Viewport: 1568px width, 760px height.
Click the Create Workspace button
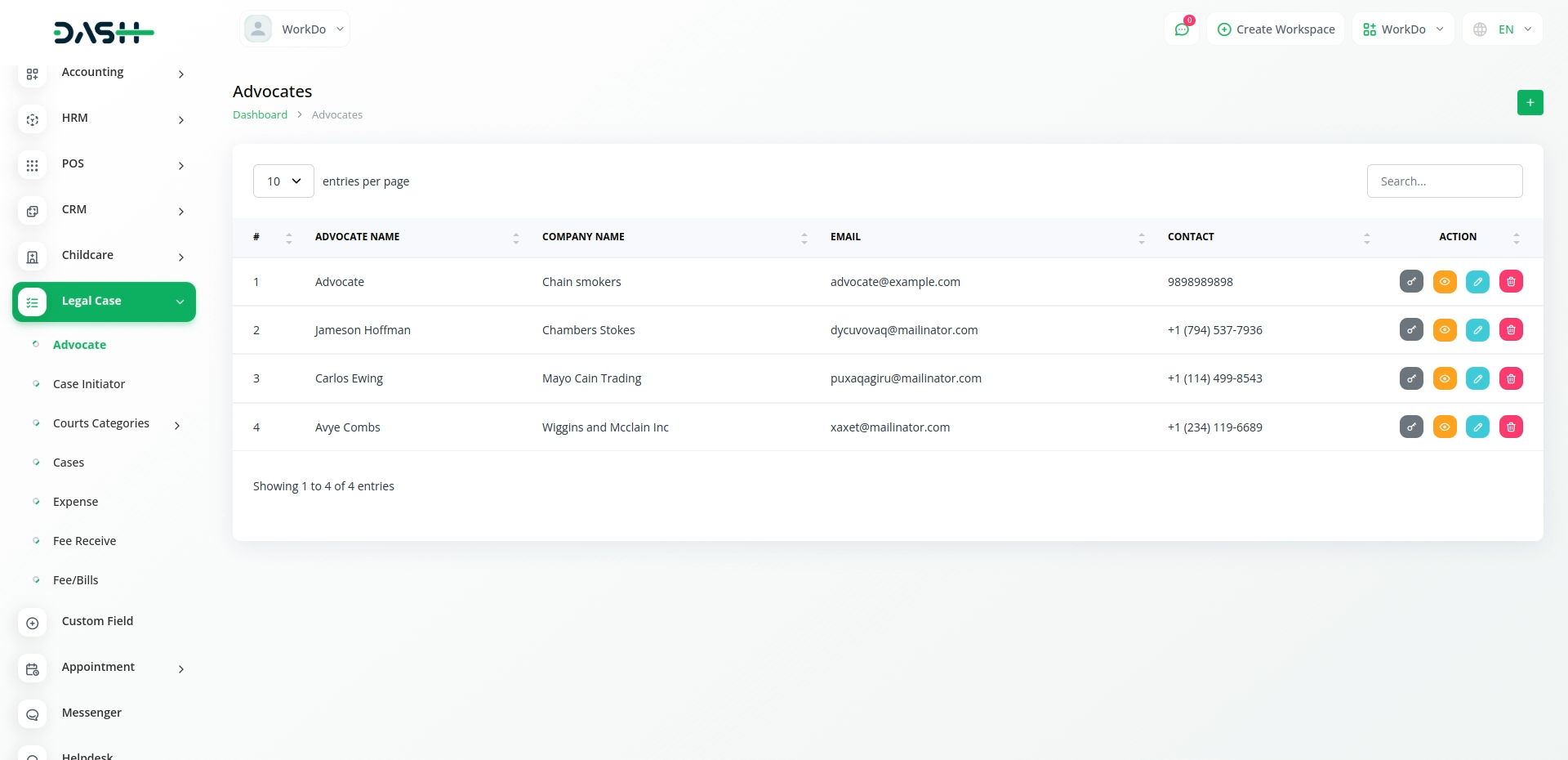tap(1276, 29)
